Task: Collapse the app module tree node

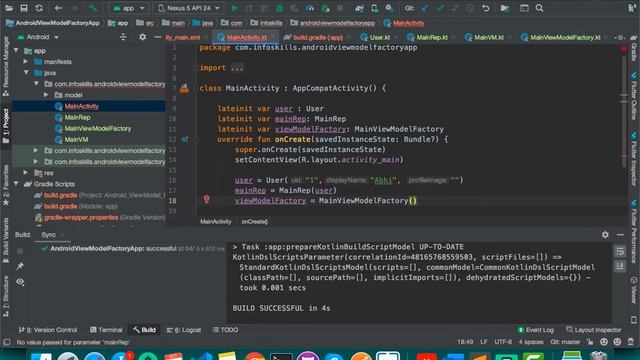Action: [x=16, y=51]
